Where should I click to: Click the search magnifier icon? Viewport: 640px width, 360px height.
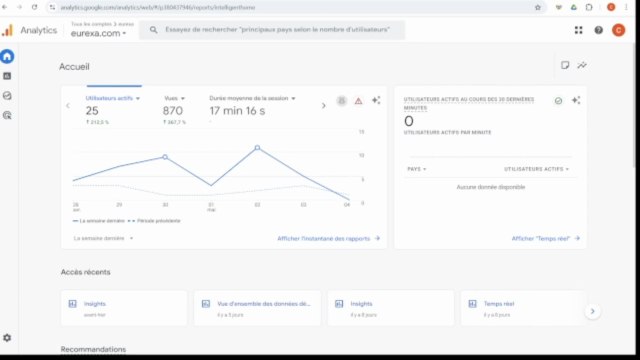(x=153, y=30)
